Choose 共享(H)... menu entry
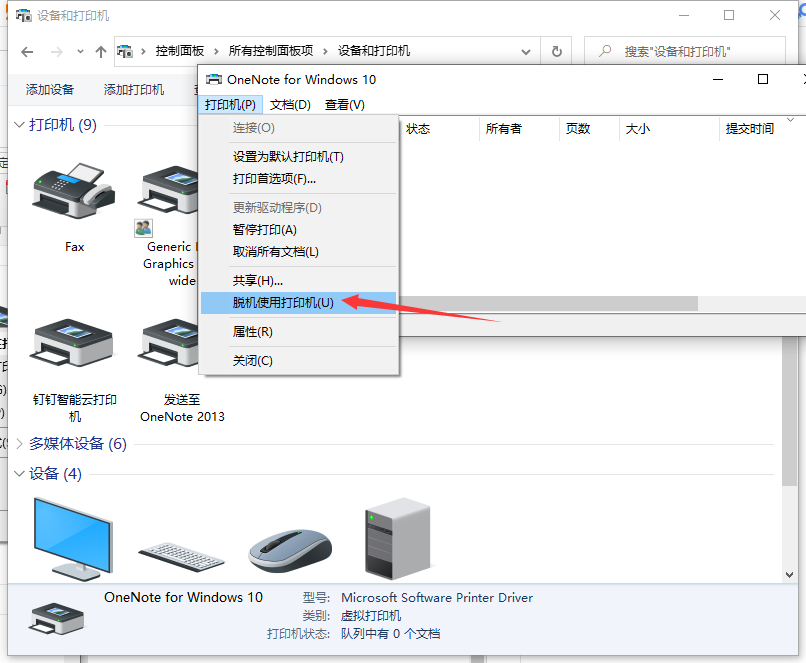The width and height of the screenshot is (806, 663). (x=299, y=281)
